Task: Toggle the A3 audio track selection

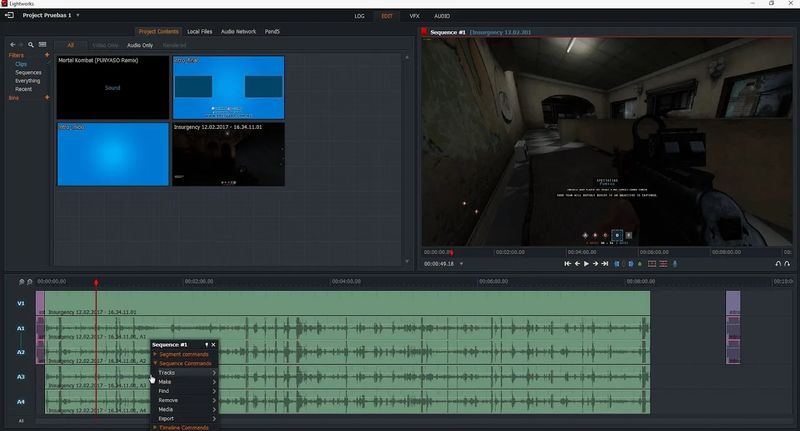Action: click(20, 377)
